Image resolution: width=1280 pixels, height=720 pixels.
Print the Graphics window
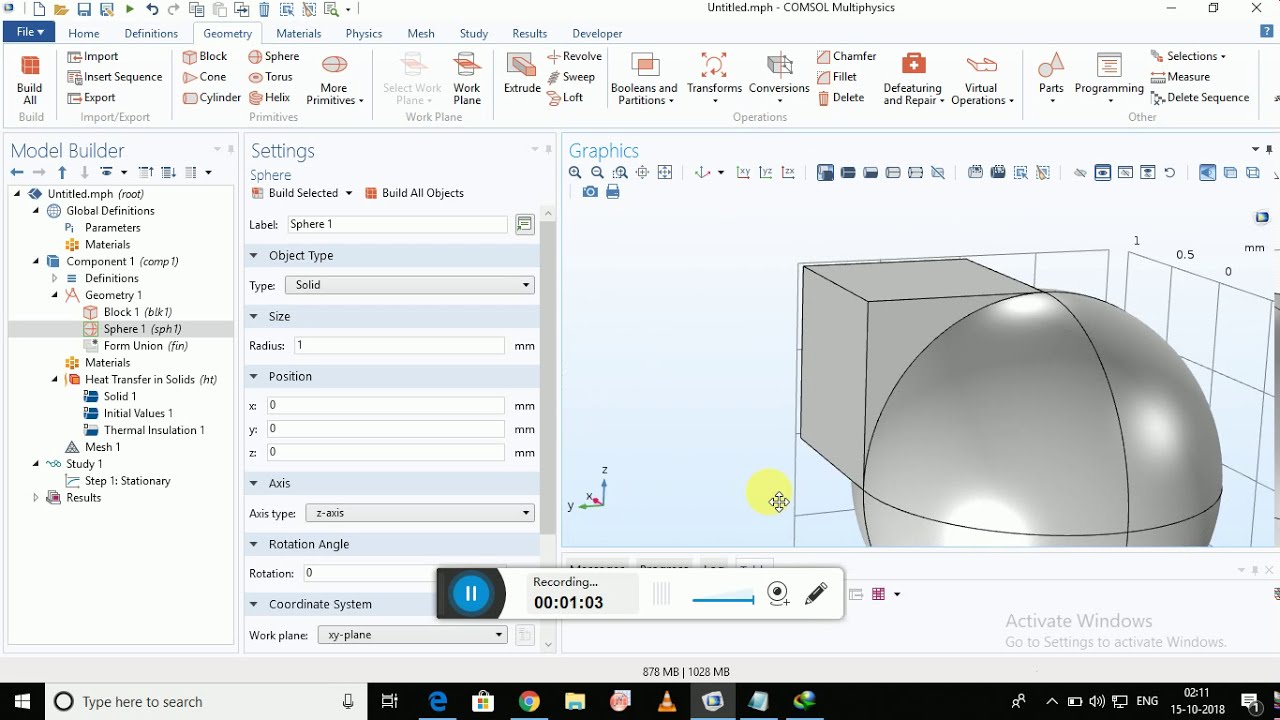pos(613,192)
